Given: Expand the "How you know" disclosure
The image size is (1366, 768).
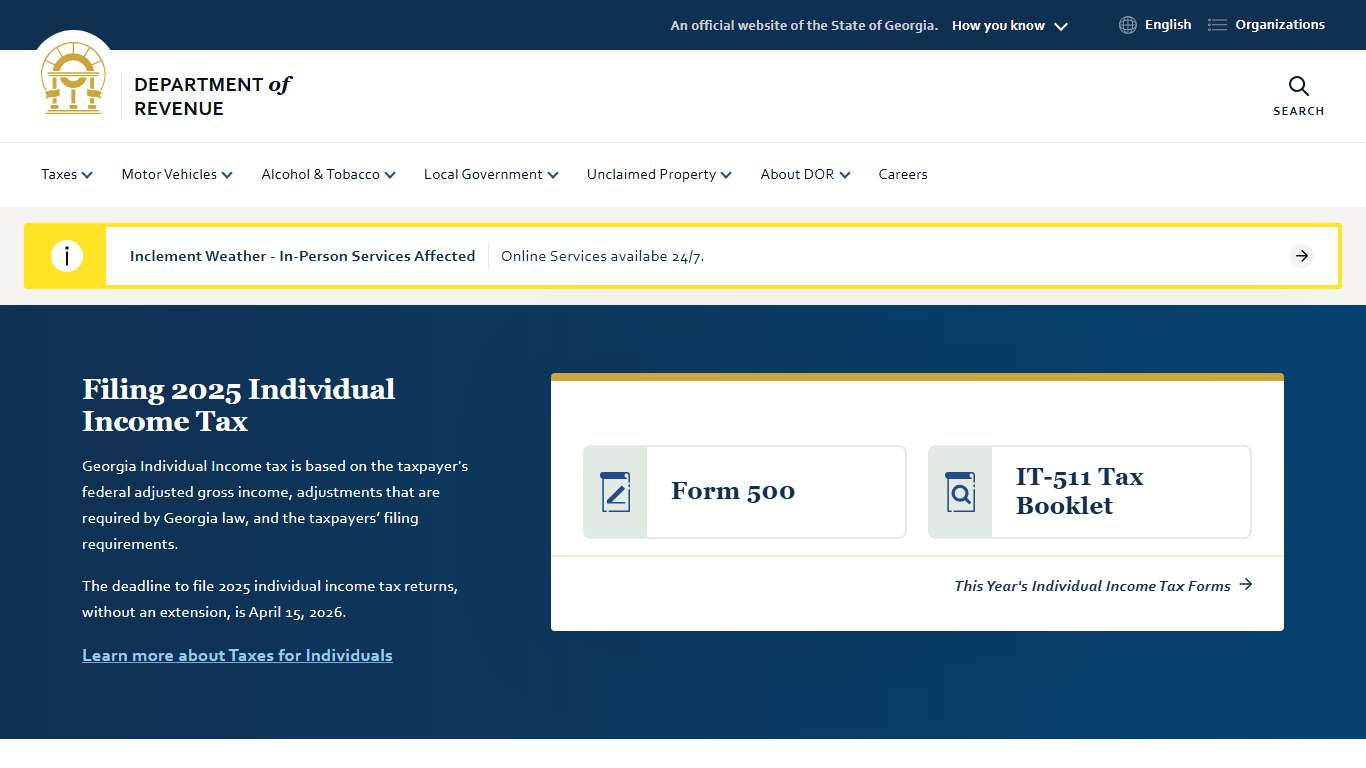Looking at the screenshot, I should coord(1009,26).
